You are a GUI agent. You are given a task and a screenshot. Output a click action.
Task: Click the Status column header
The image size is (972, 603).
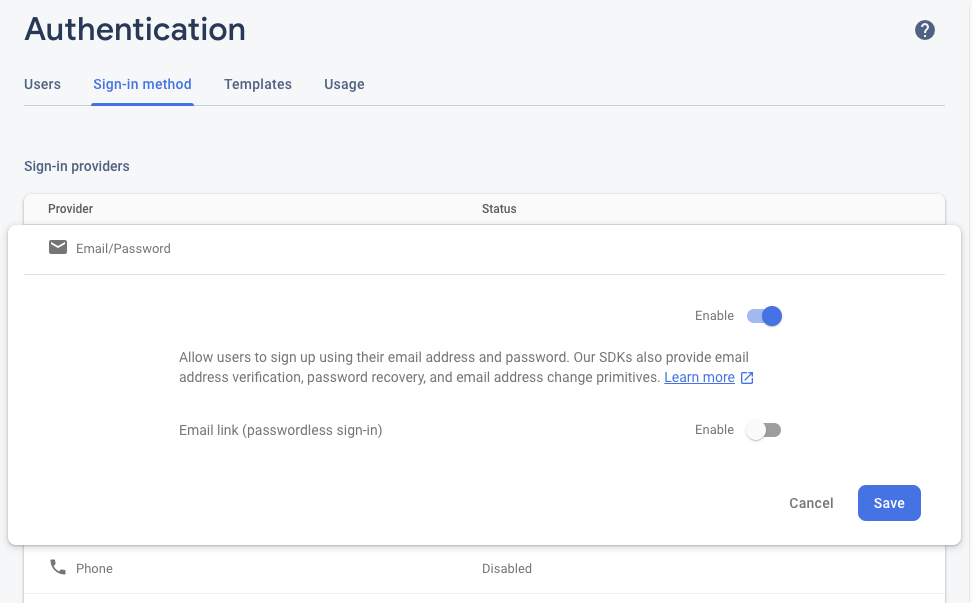tap(499, 209)
